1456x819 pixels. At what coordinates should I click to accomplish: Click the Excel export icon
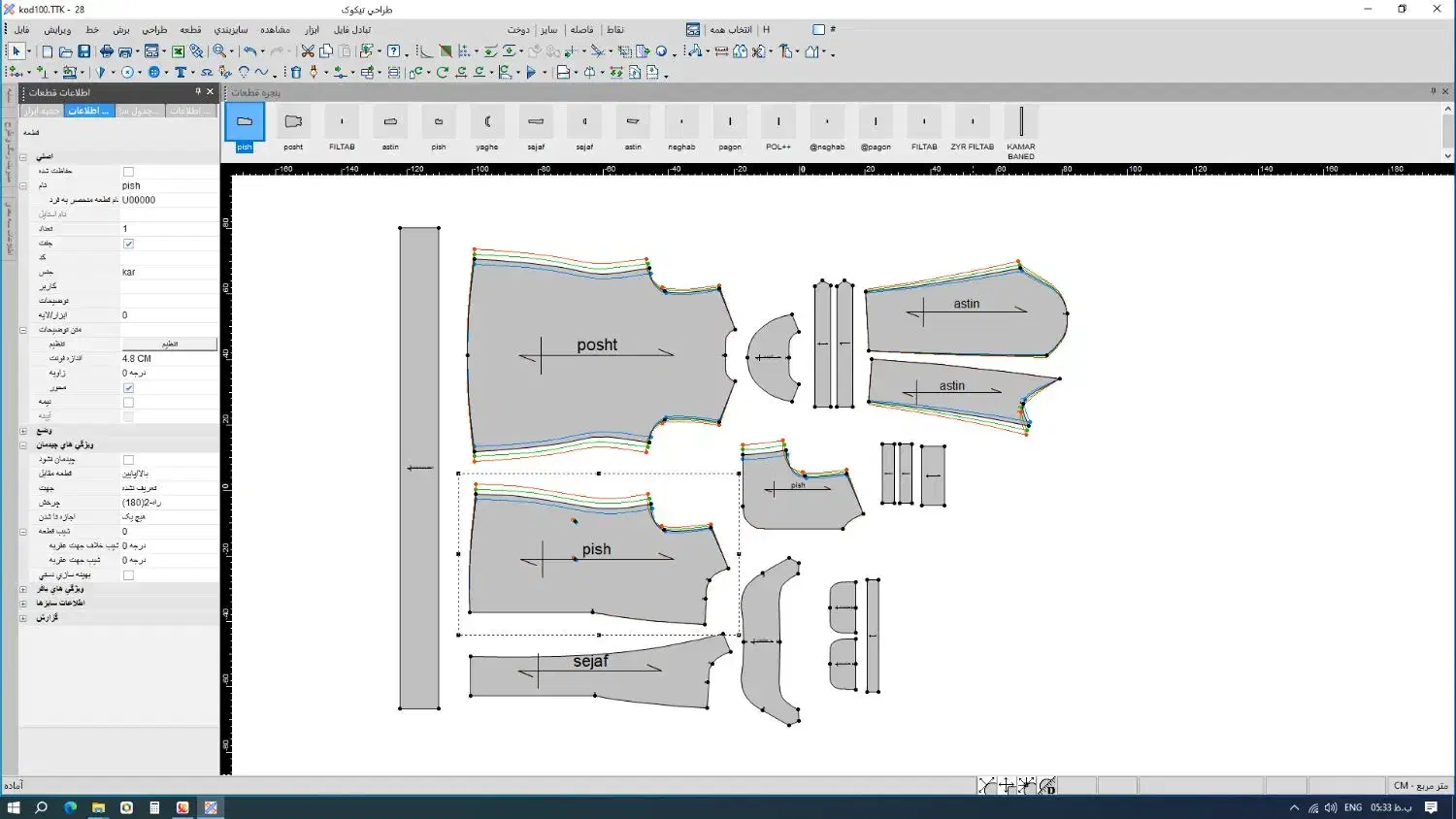[179, 51]
